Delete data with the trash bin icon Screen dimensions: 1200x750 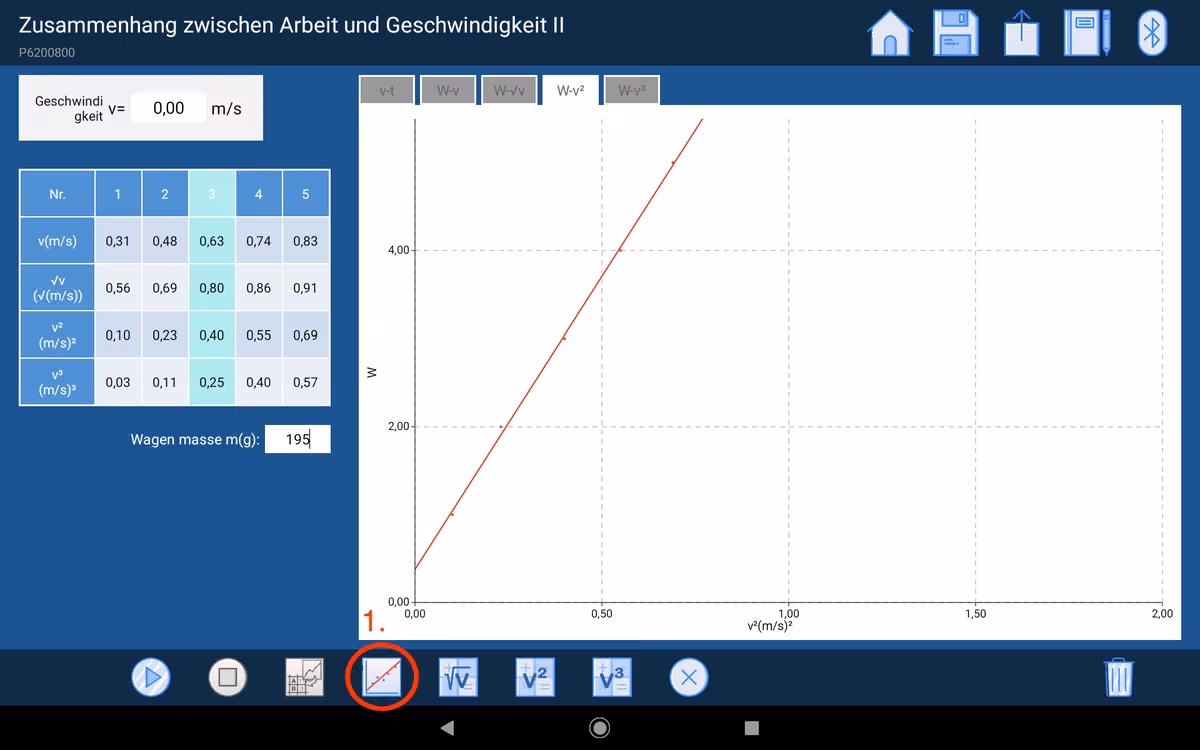click(x=1119, y=678)
